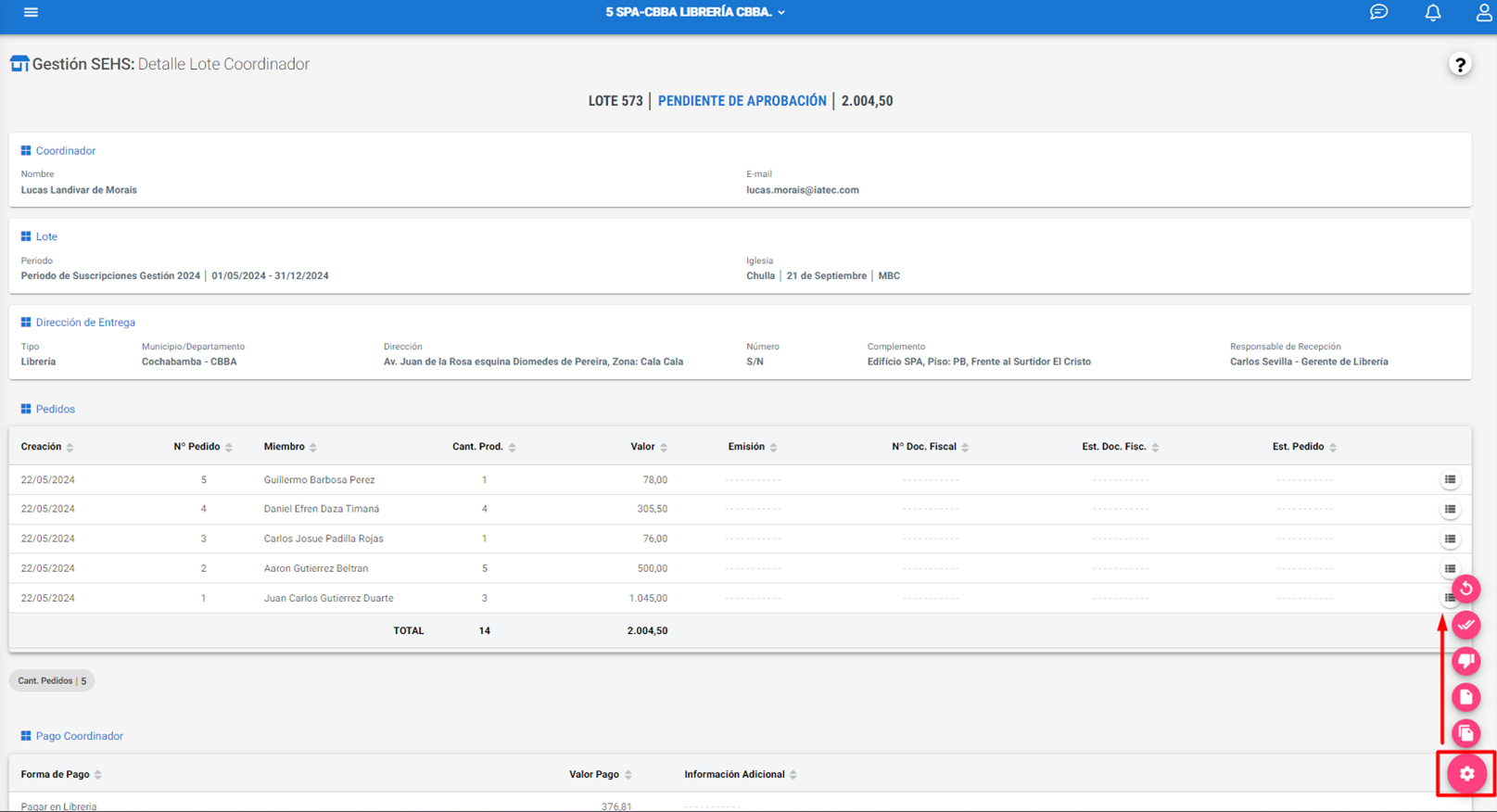Sort orders by Est. Pedido arrows

pyautogui.click(x=1333, y=448)
